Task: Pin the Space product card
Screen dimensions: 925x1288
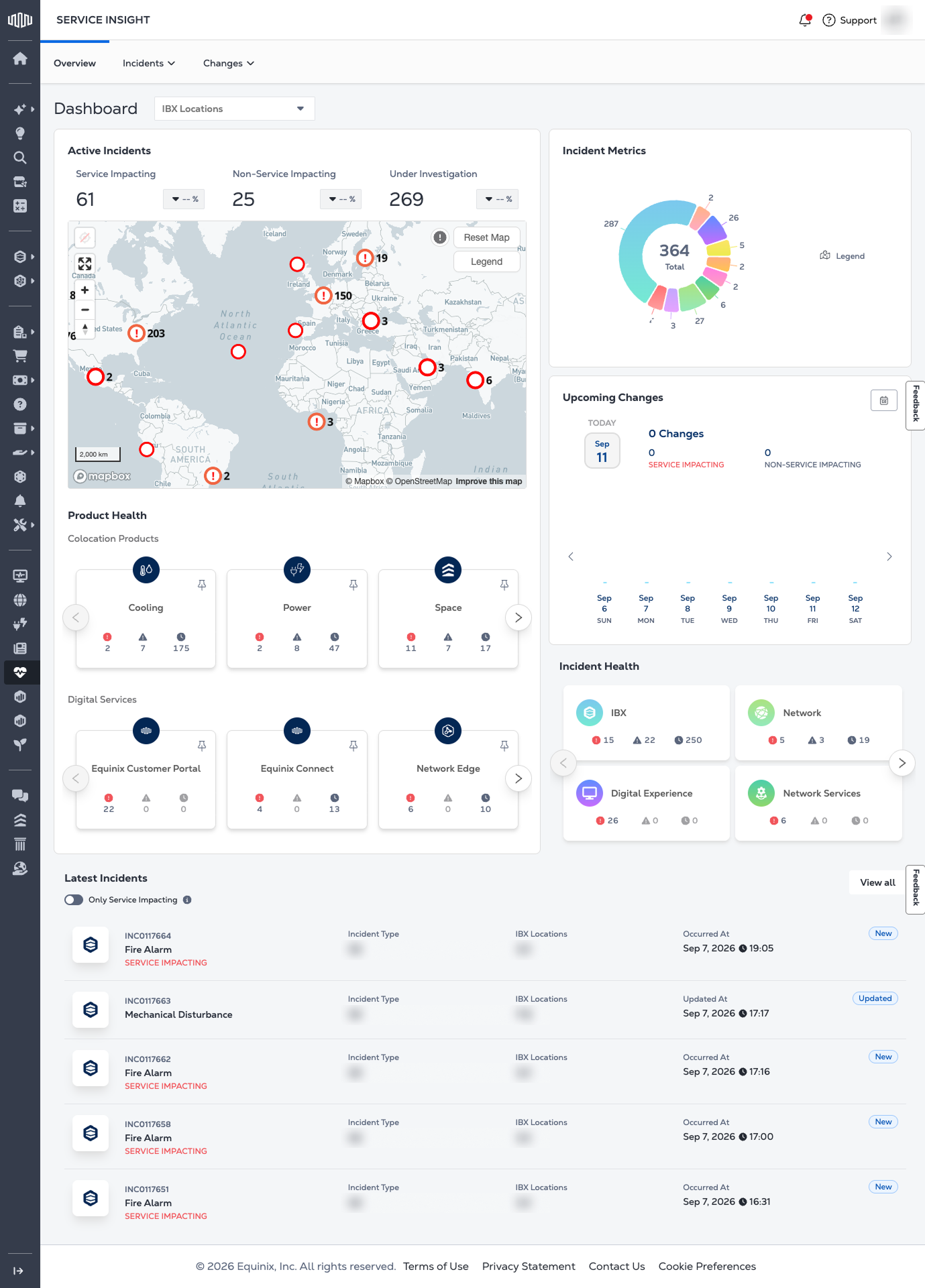Action: [x=504, y=585]
